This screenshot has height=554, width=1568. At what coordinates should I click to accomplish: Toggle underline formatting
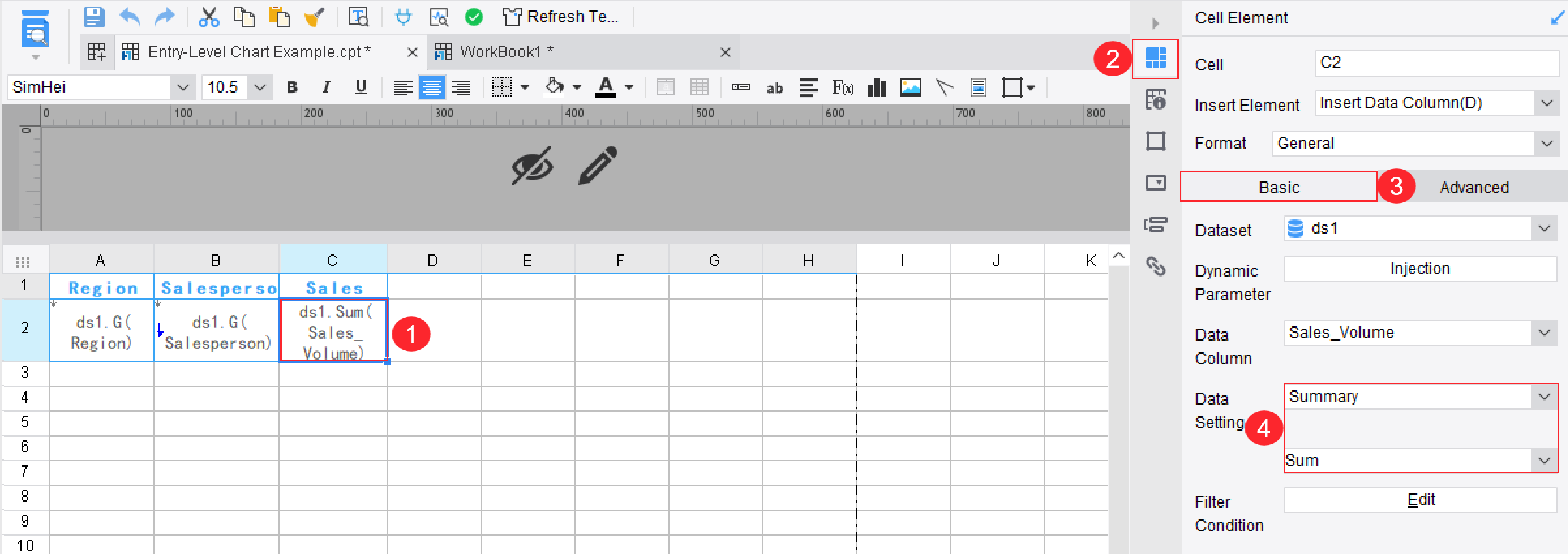tap(361, 87)
